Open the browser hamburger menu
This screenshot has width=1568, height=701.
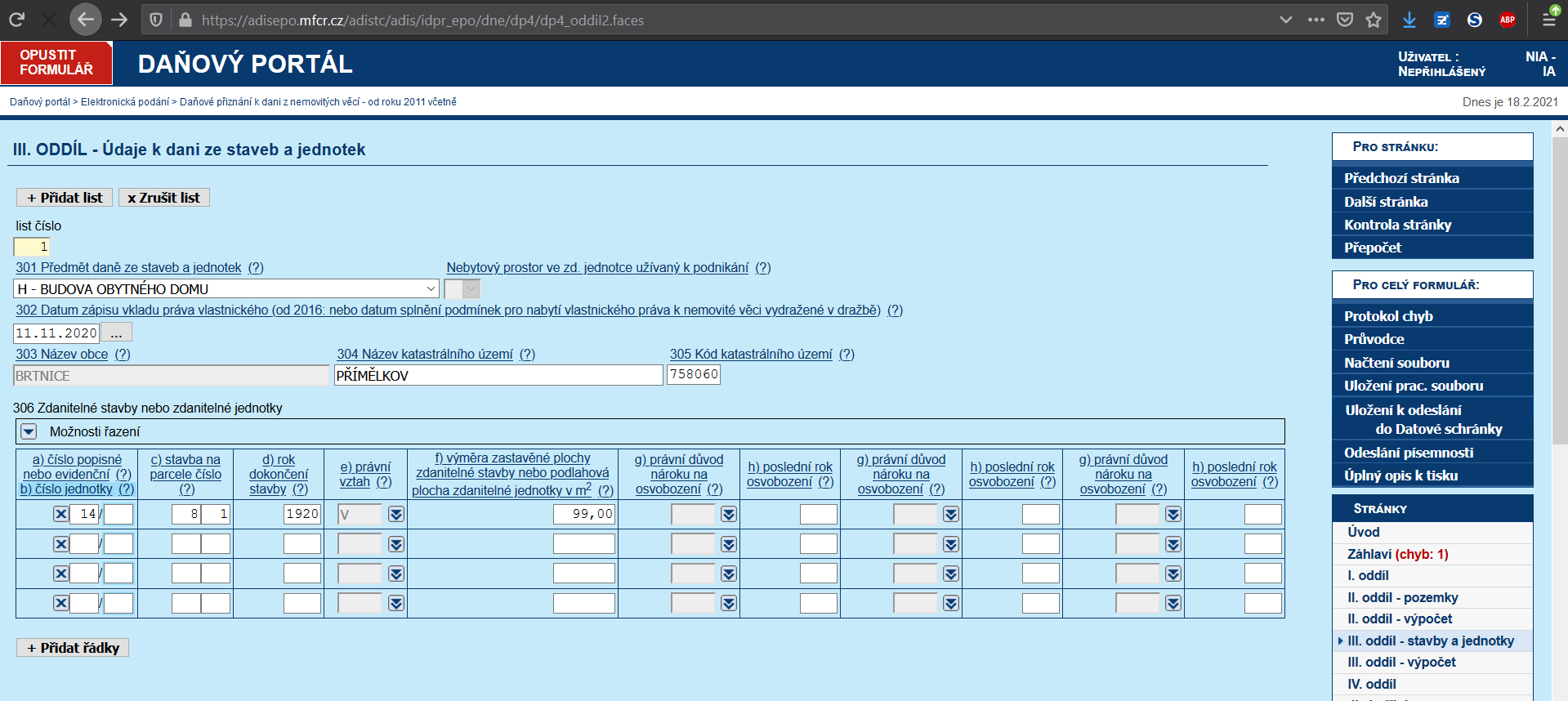(1549, 20)
